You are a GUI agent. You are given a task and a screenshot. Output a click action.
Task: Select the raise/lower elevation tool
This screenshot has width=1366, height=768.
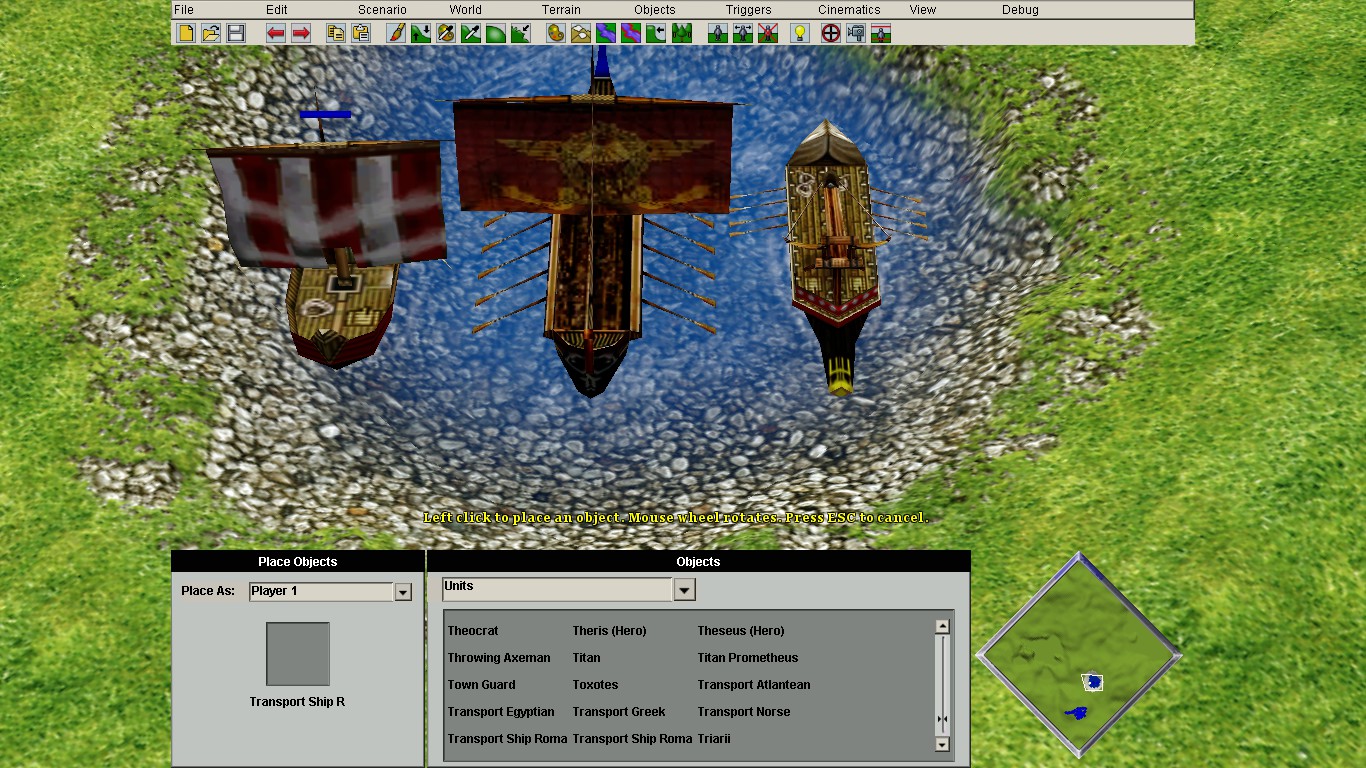(x=421, y=33)
